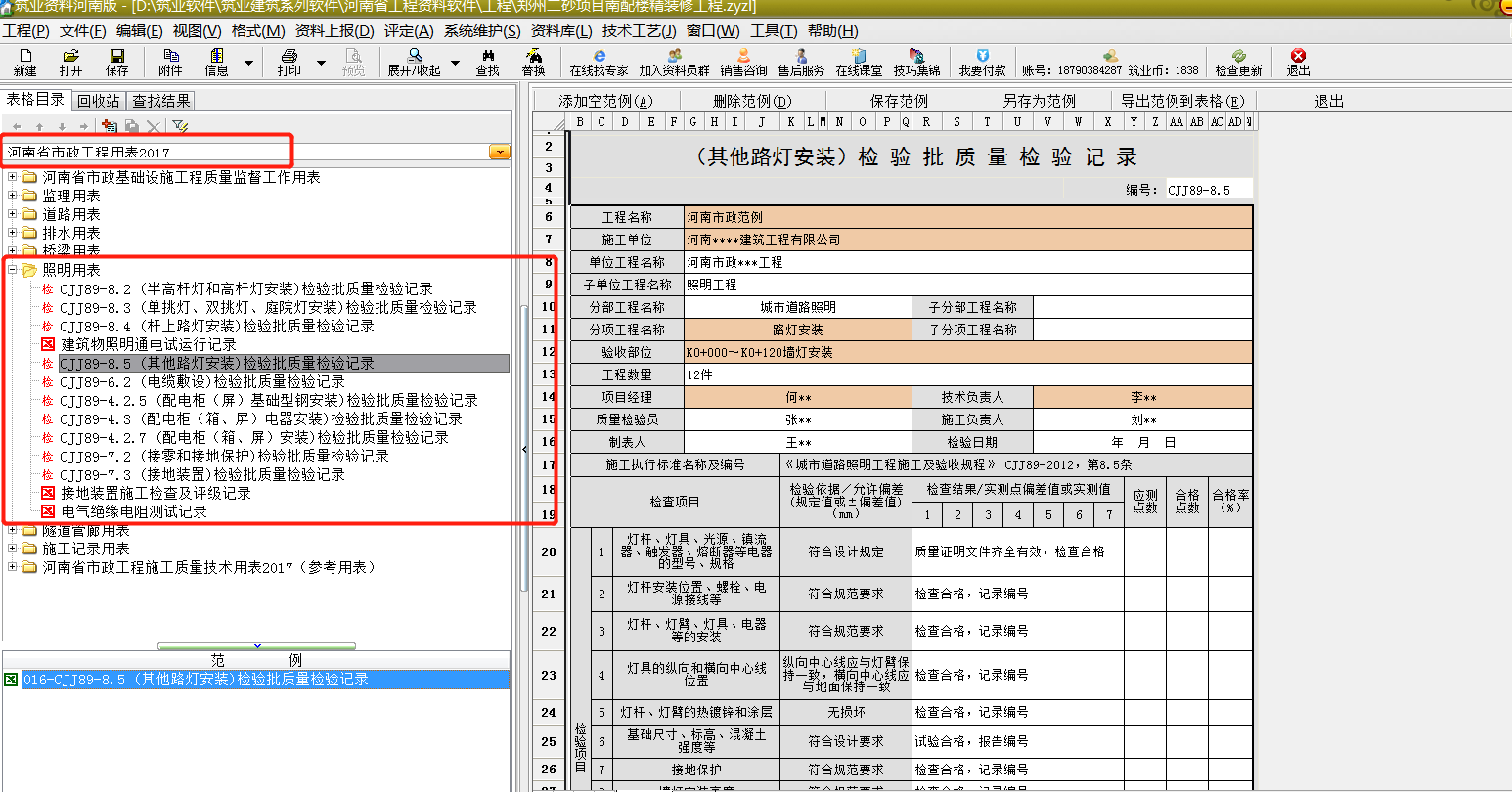Image resolution: width=1512 pixels, height=792 pixels.
Task: Select CJJ89-7.3 接地装置 record
Action: point(202,474)
